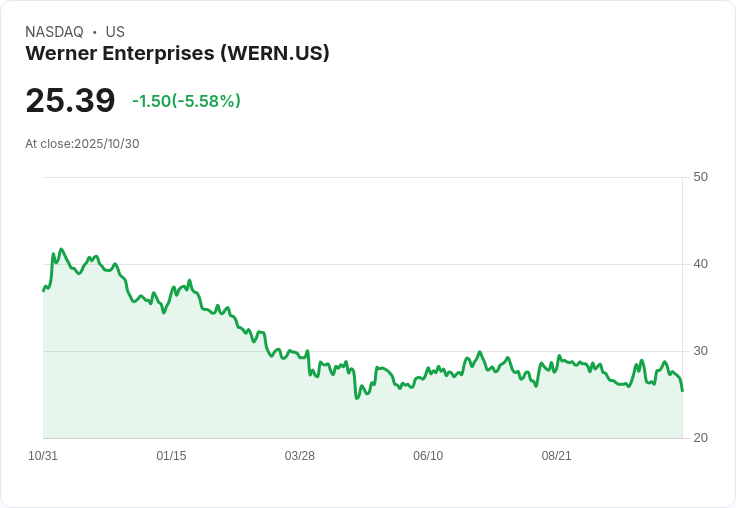Select the 03/28 date on x-axis
Screen dimensions: 736x508
click(299, 456)
